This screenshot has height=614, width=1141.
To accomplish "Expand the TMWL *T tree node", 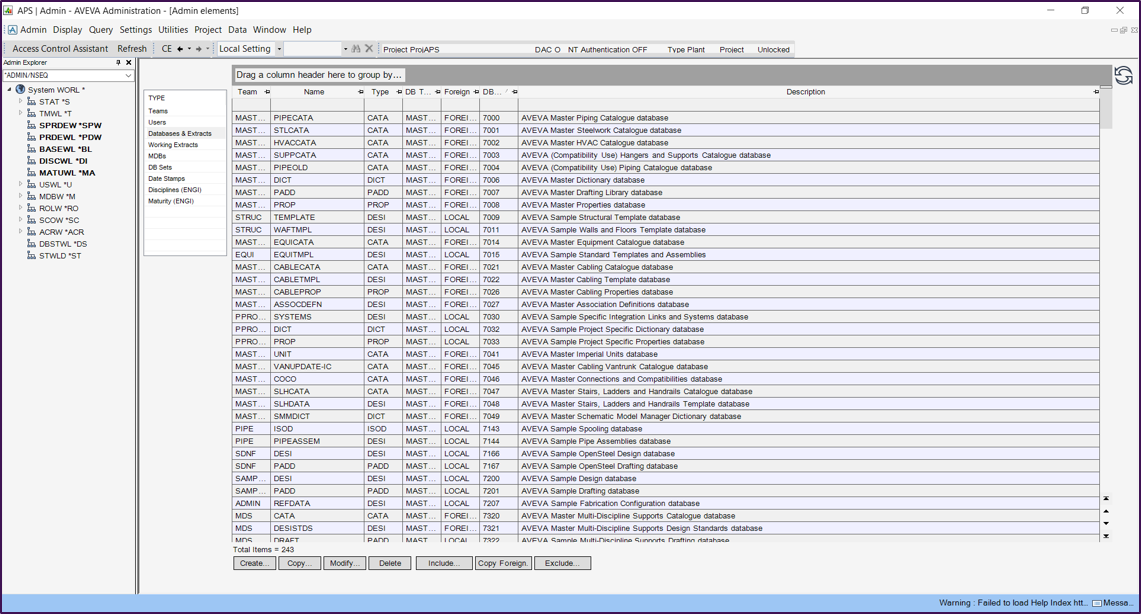I will click(x=20, y=113).
